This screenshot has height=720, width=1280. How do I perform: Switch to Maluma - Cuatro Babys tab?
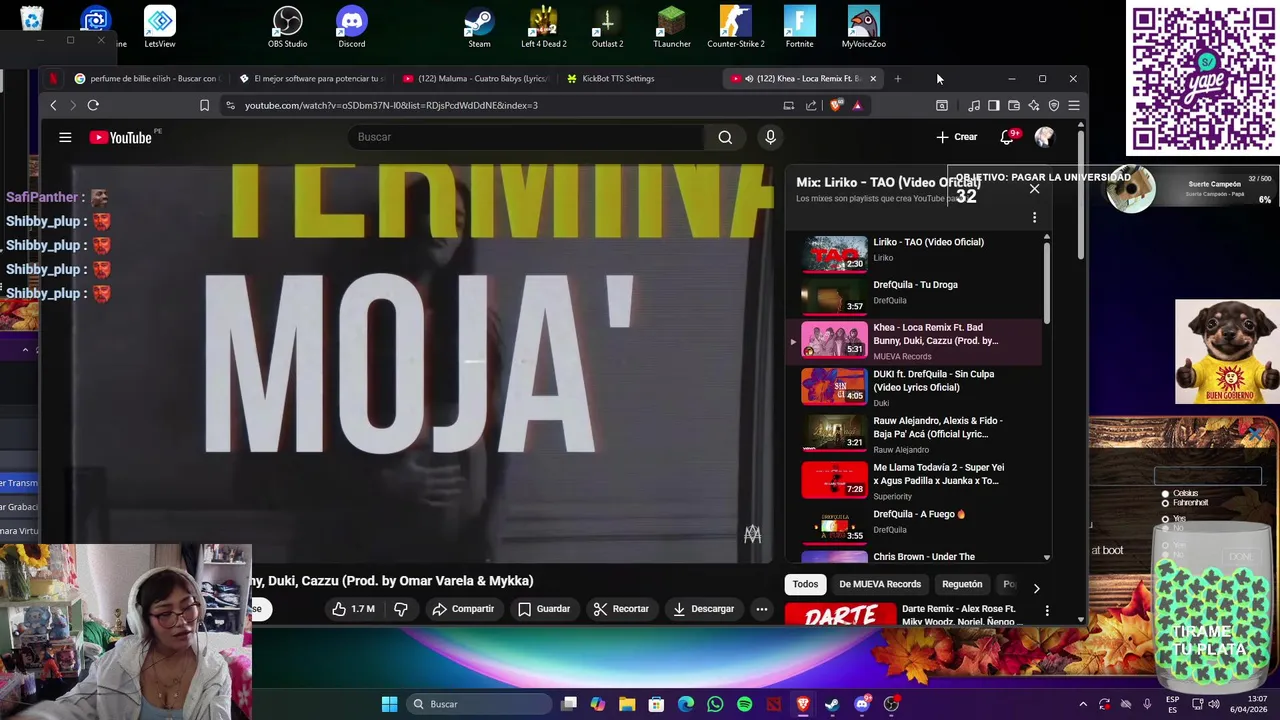pyautogui.click(x=475, y=78)
